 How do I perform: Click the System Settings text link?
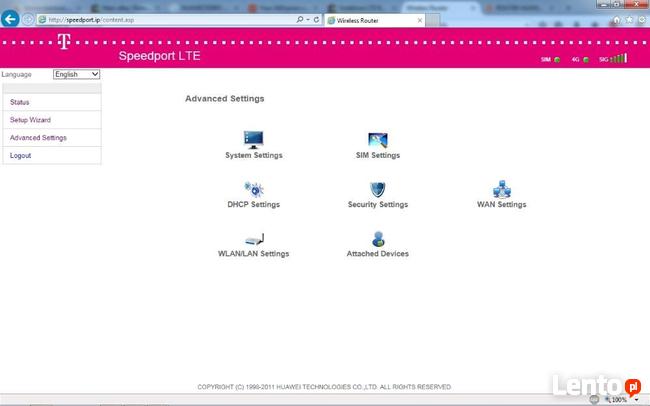pos(254,155)
